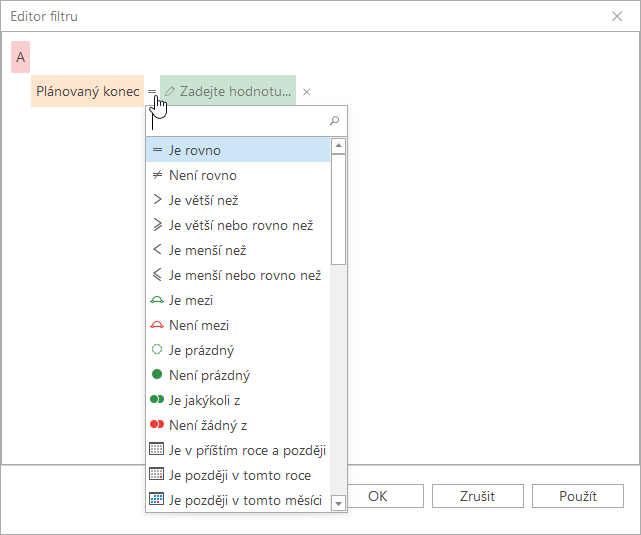
Task: Remove condition with the small x icon
Action: point(307,92)
